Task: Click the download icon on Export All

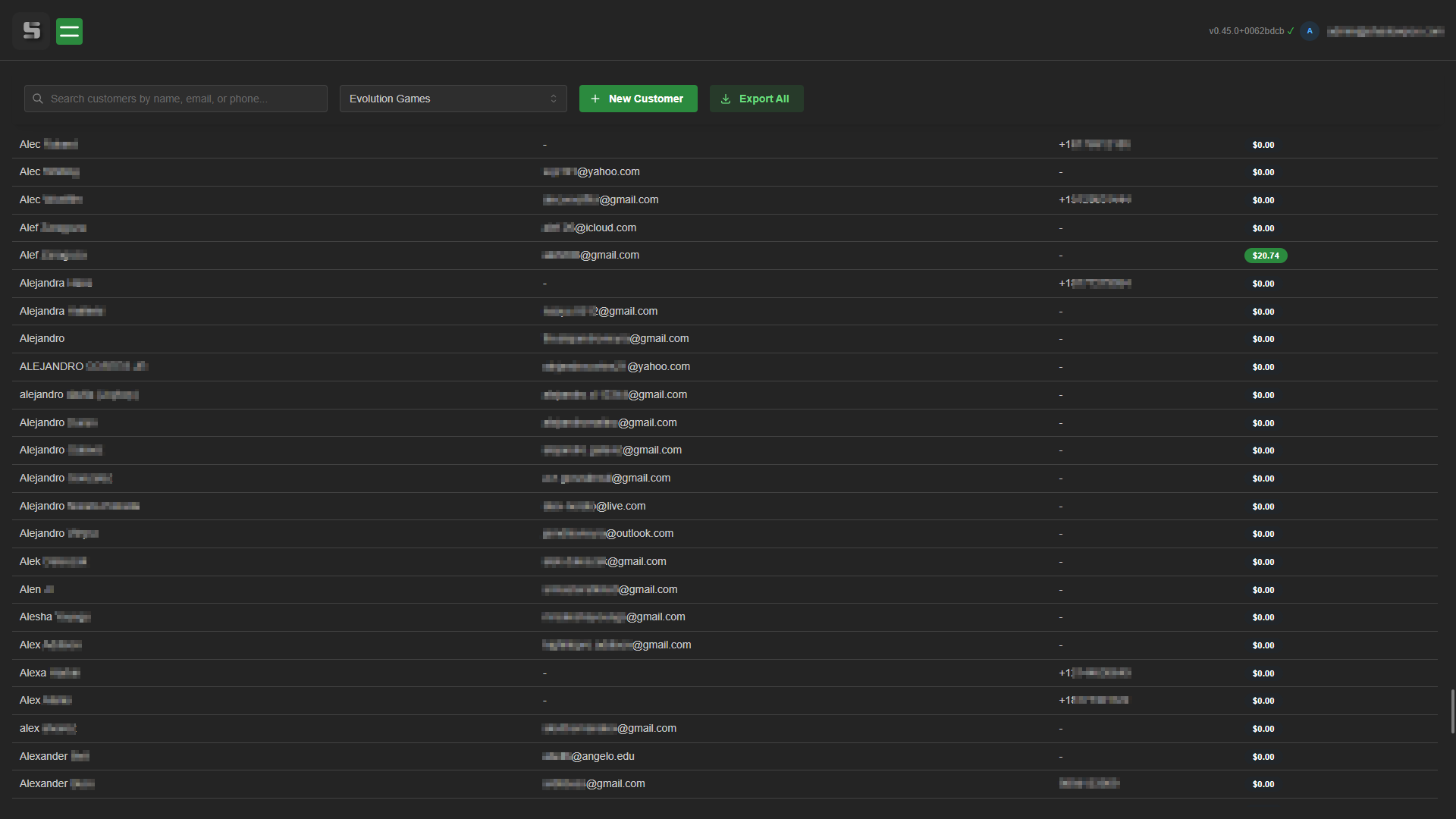Action: (726, 99)
